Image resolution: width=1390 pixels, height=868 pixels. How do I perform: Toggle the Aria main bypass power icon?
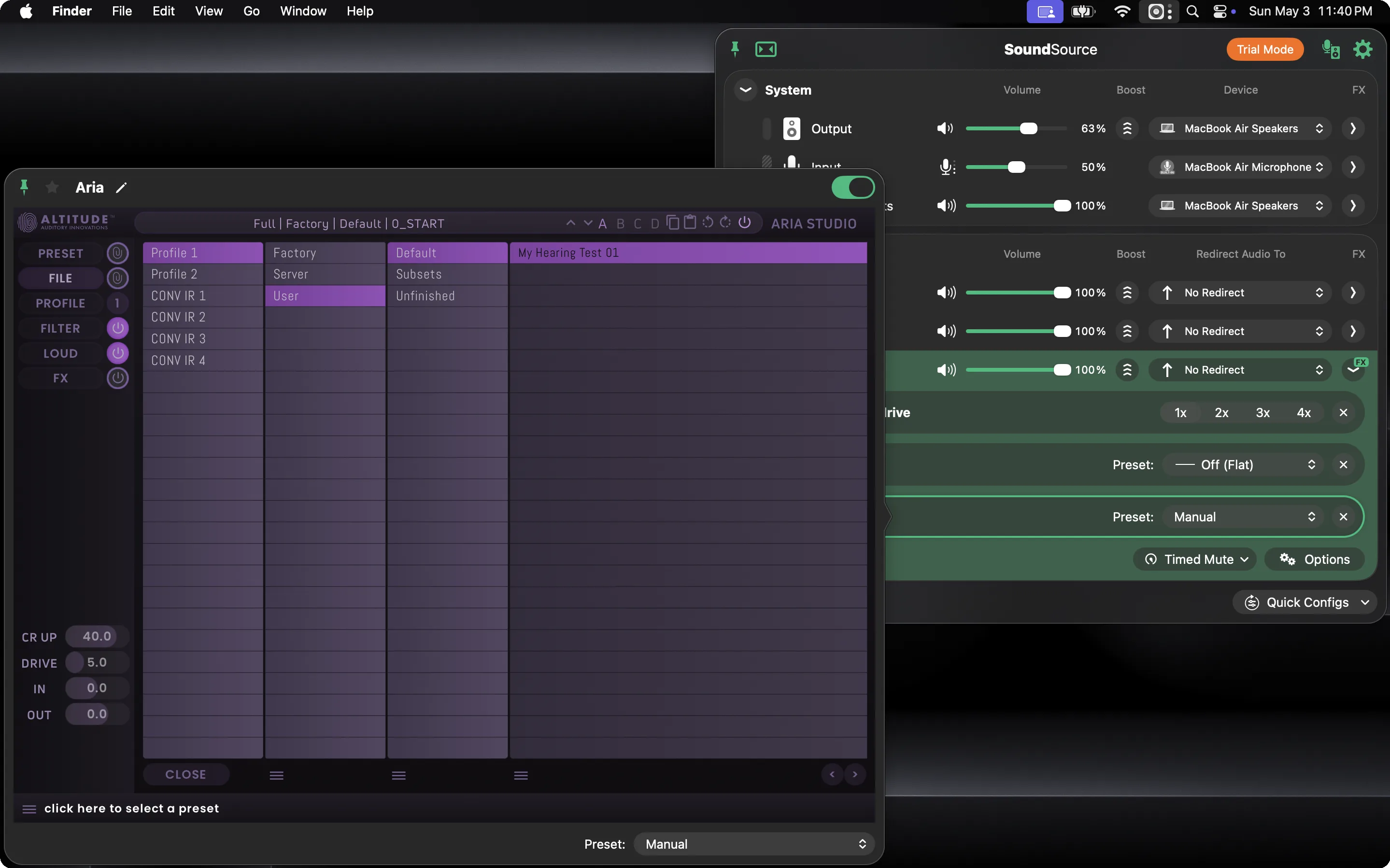[x=745, y=222]
